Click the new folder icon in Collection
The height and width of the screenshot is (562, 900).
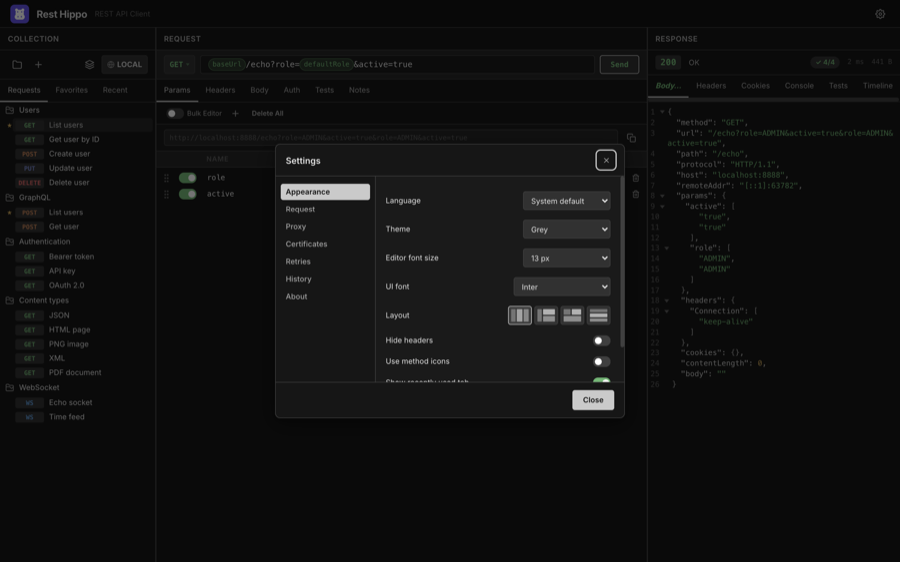[17, 64]
